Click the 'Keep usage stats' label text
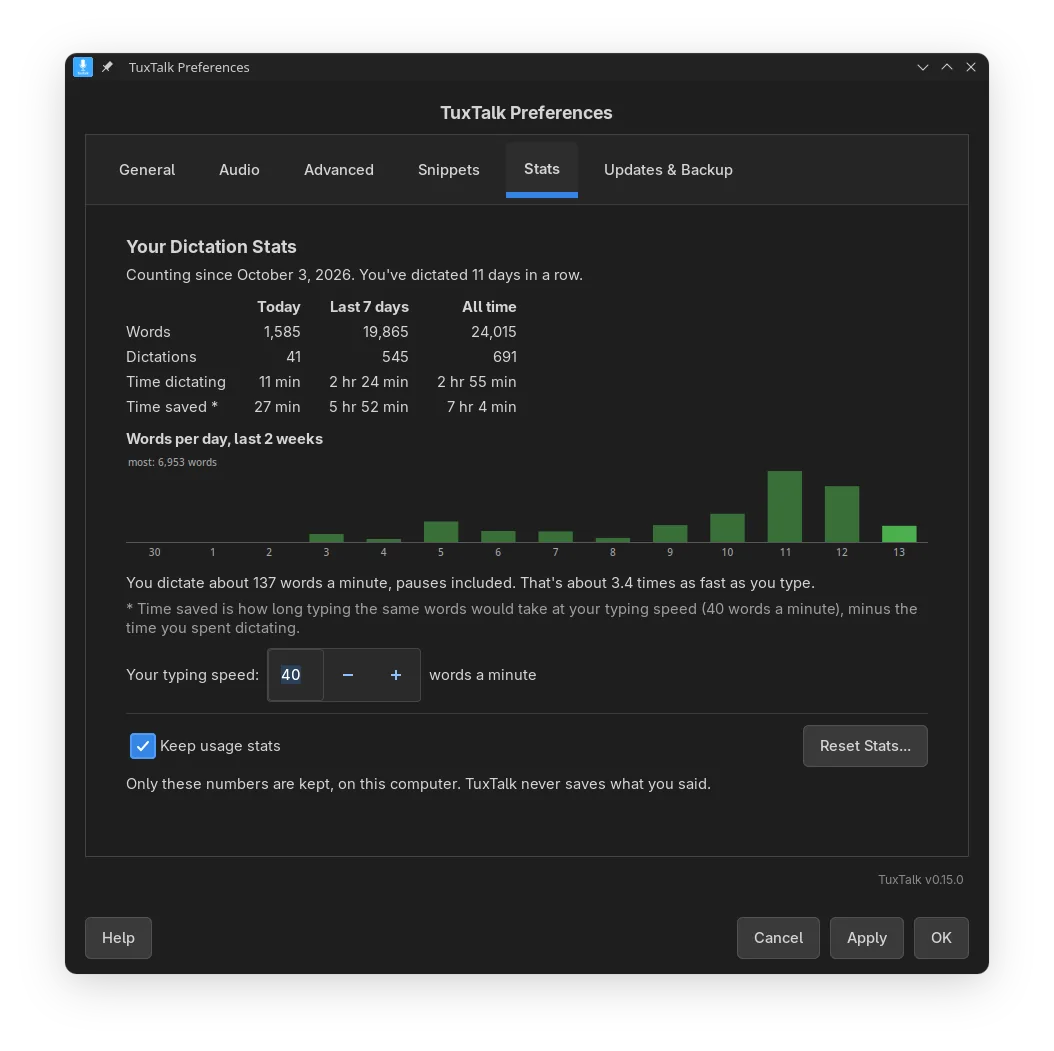 pyautogui.click(x=220, y=746)
